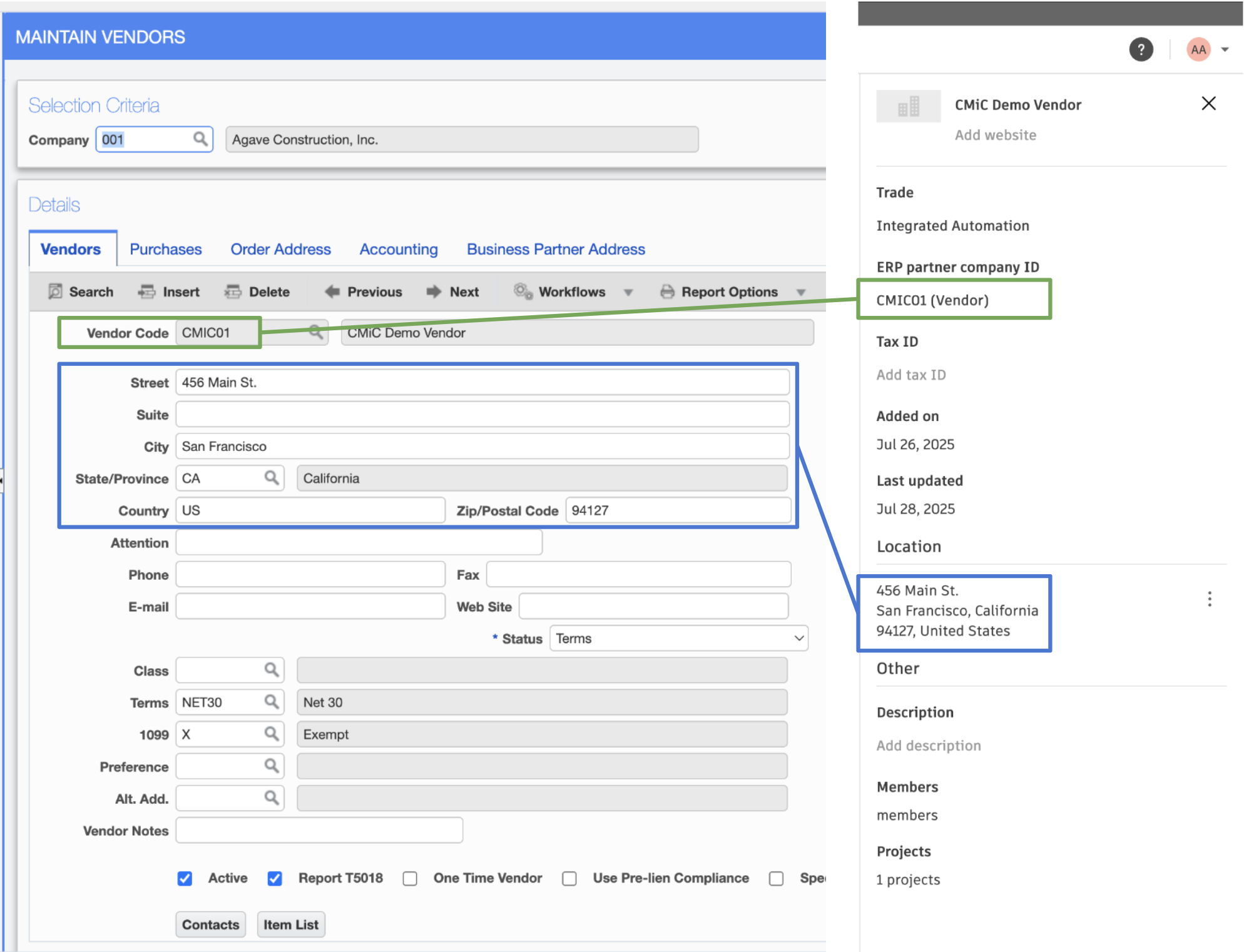Click the empty Suite field

pyautogui.click(x=482, y=414)
